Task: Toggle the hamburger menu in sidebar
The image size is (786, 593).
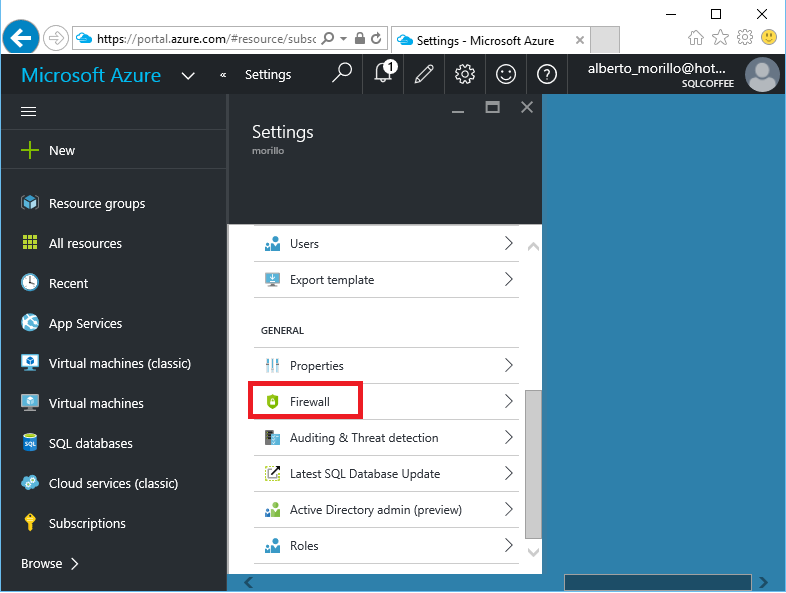Action: pyautogui.click(x=29, y=111)
